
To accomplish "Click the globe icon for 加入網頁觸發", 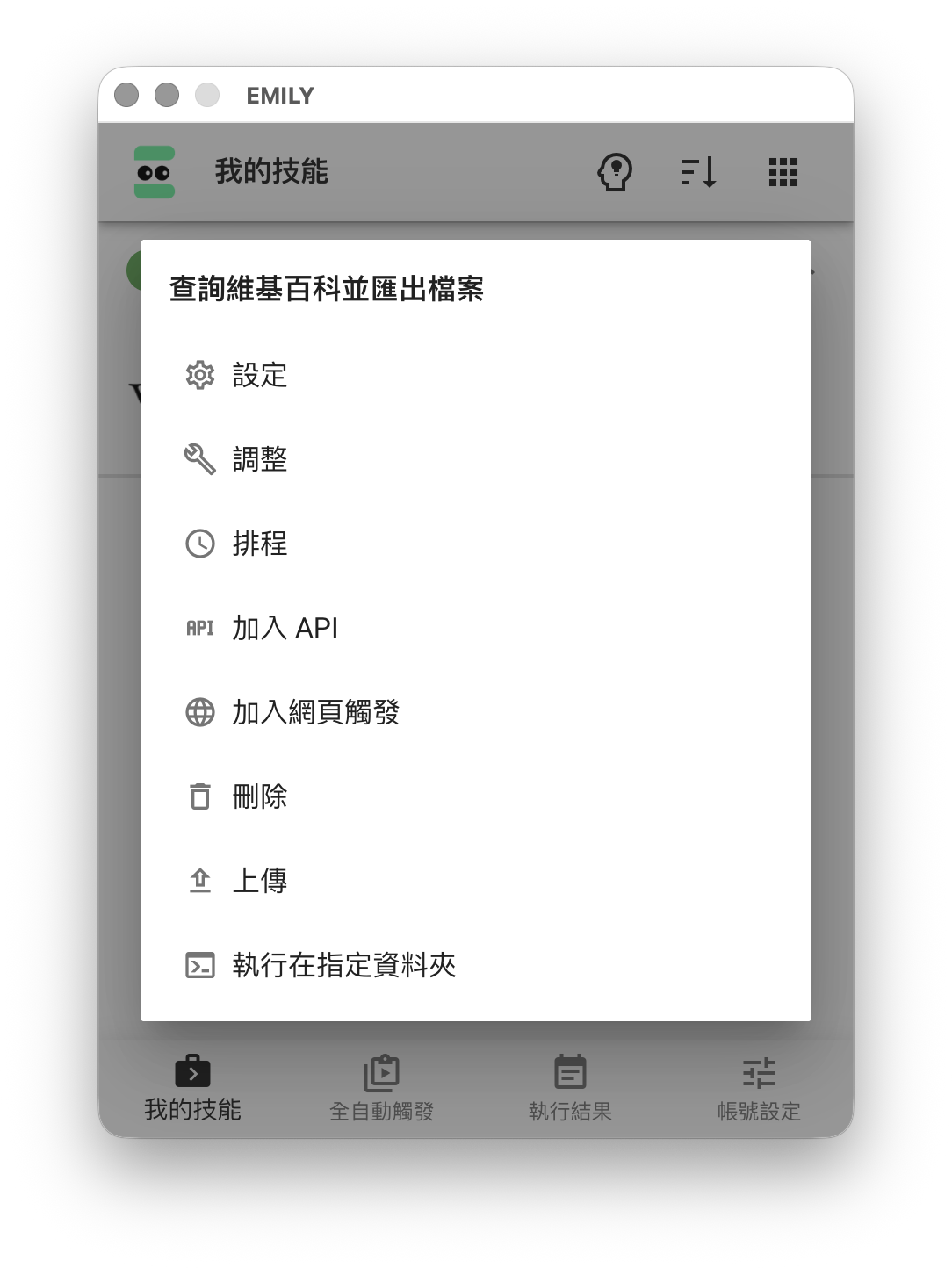I will click(200, 712).
